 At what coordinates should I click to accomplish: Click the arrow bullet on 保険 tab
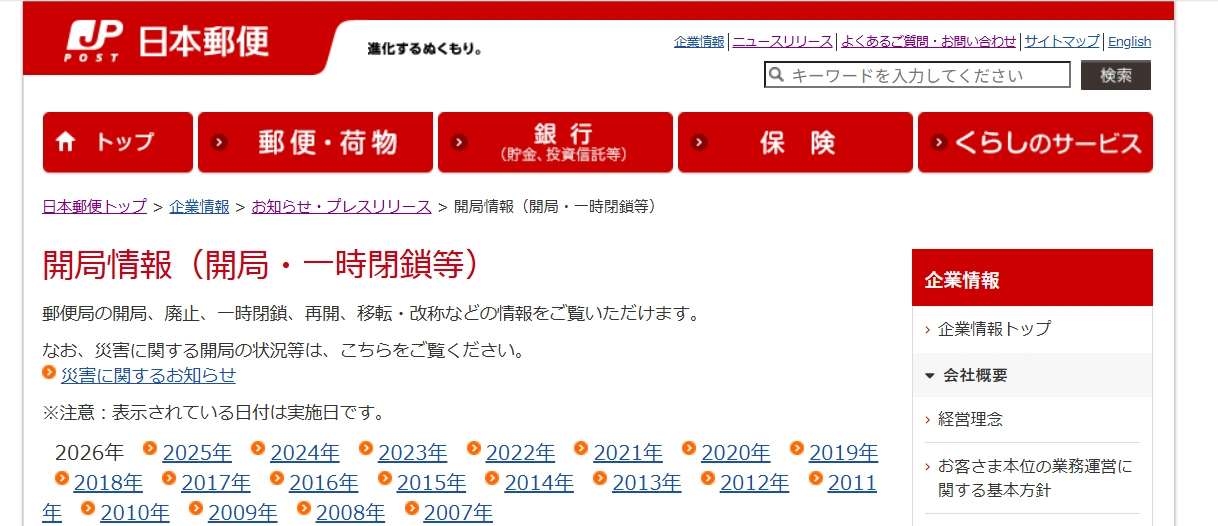coord(700,142)
